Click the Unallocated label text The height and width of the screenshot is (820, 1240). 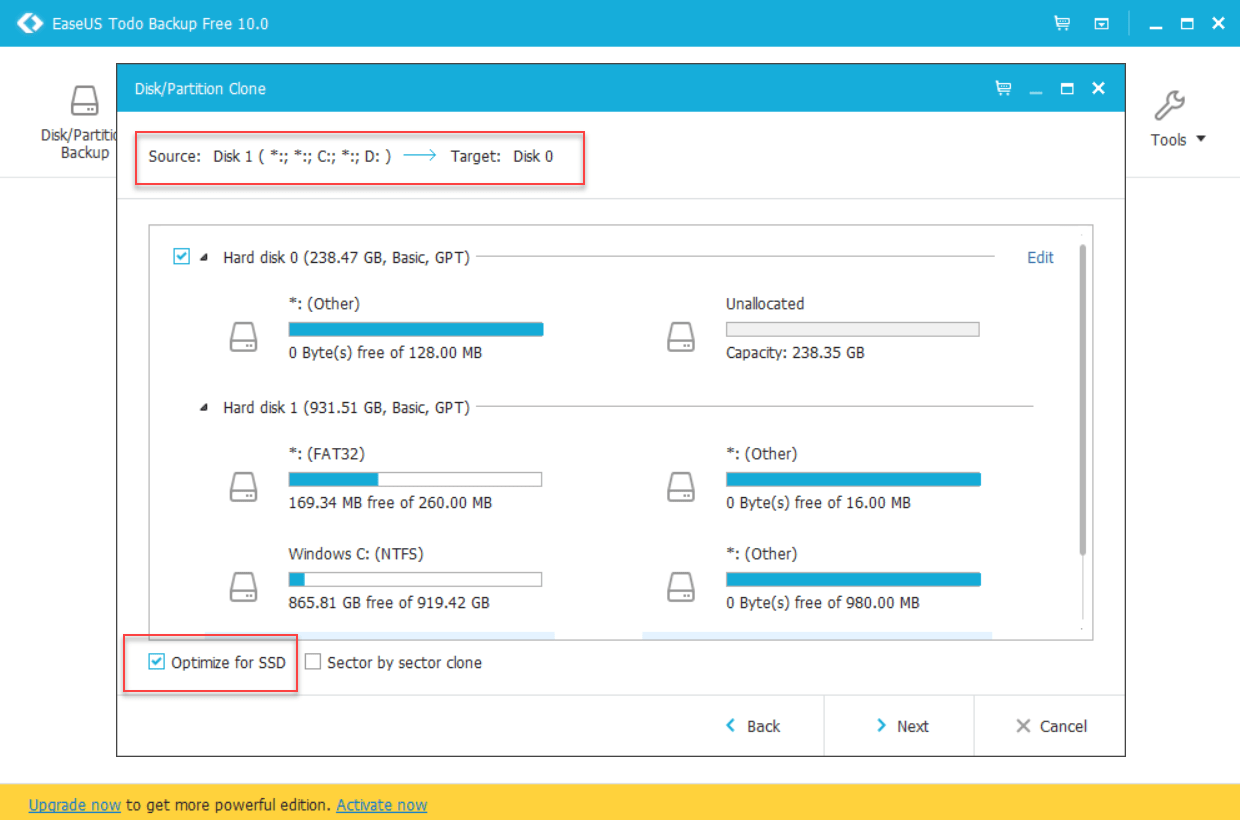click(765, 303)
